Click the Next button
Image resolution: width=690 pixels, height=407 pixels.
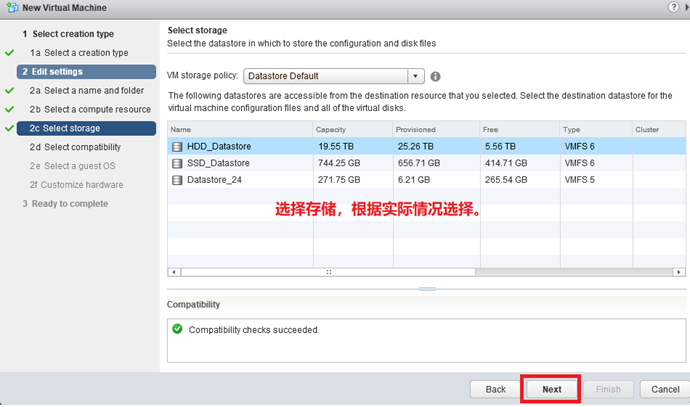coord(552,389)
